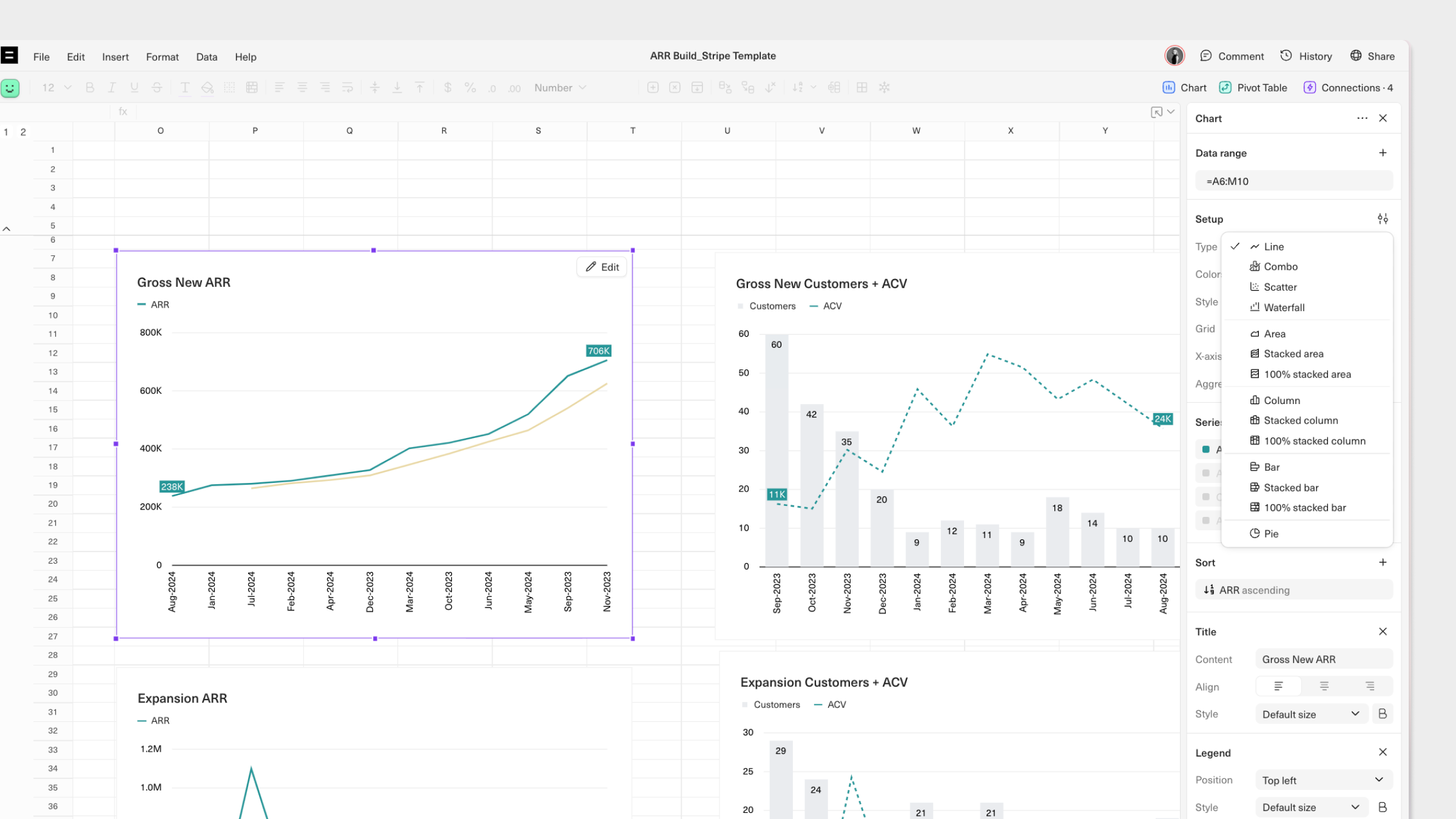Toggle bold for title style
Screen dimensions: 1456x819
(1383, 714)
